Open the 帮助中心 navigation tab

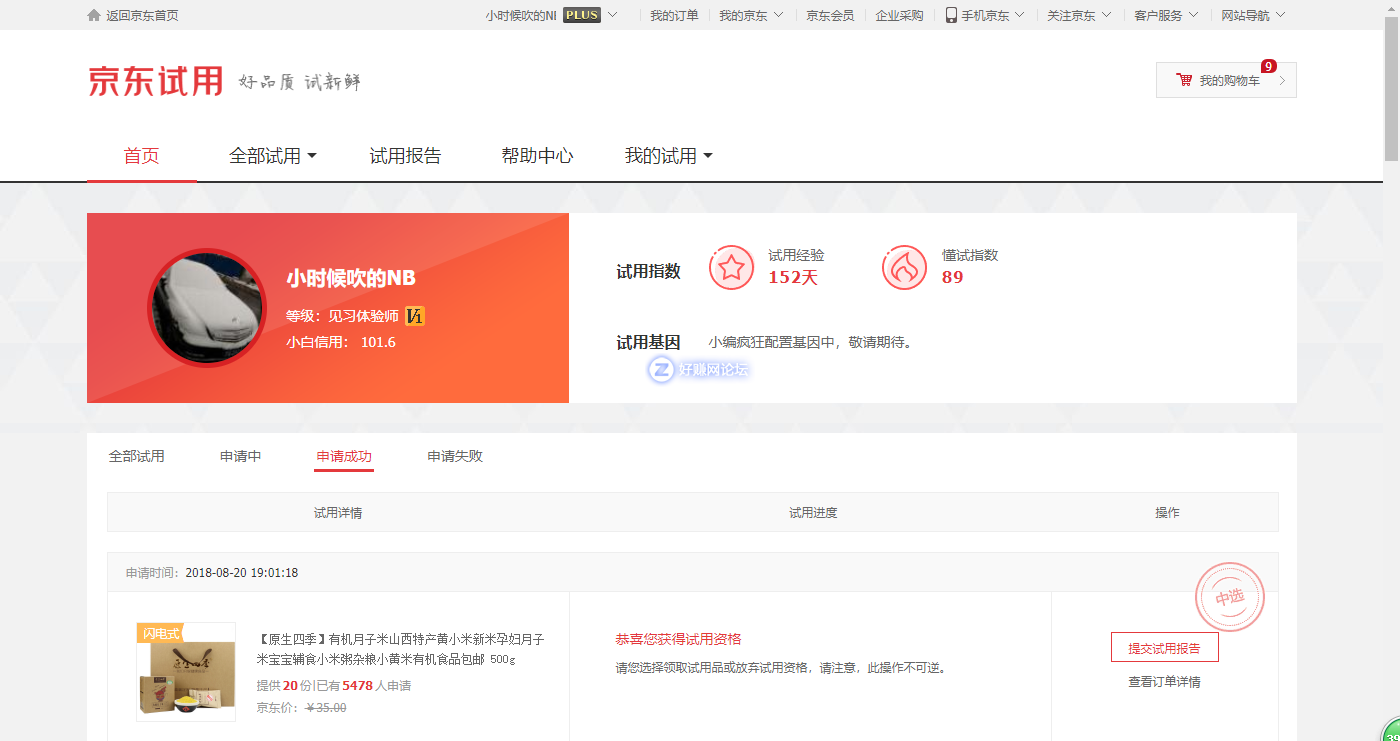coord(537,156)
